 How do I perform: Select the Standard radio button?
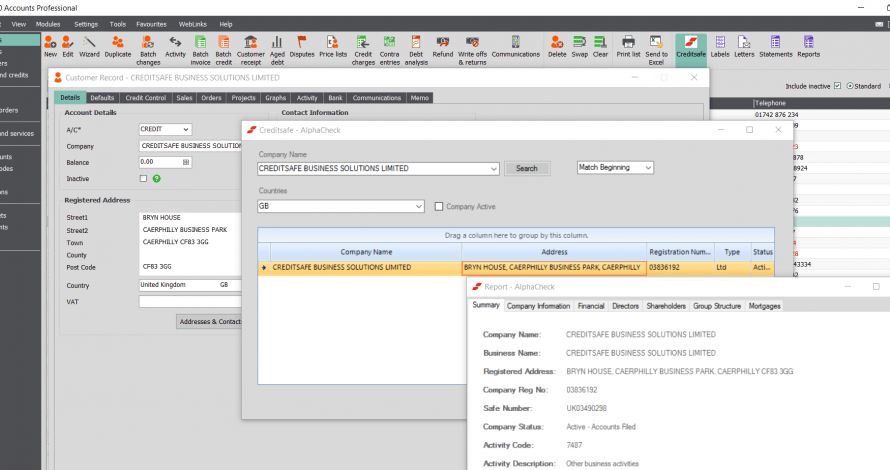click(850, 86)
